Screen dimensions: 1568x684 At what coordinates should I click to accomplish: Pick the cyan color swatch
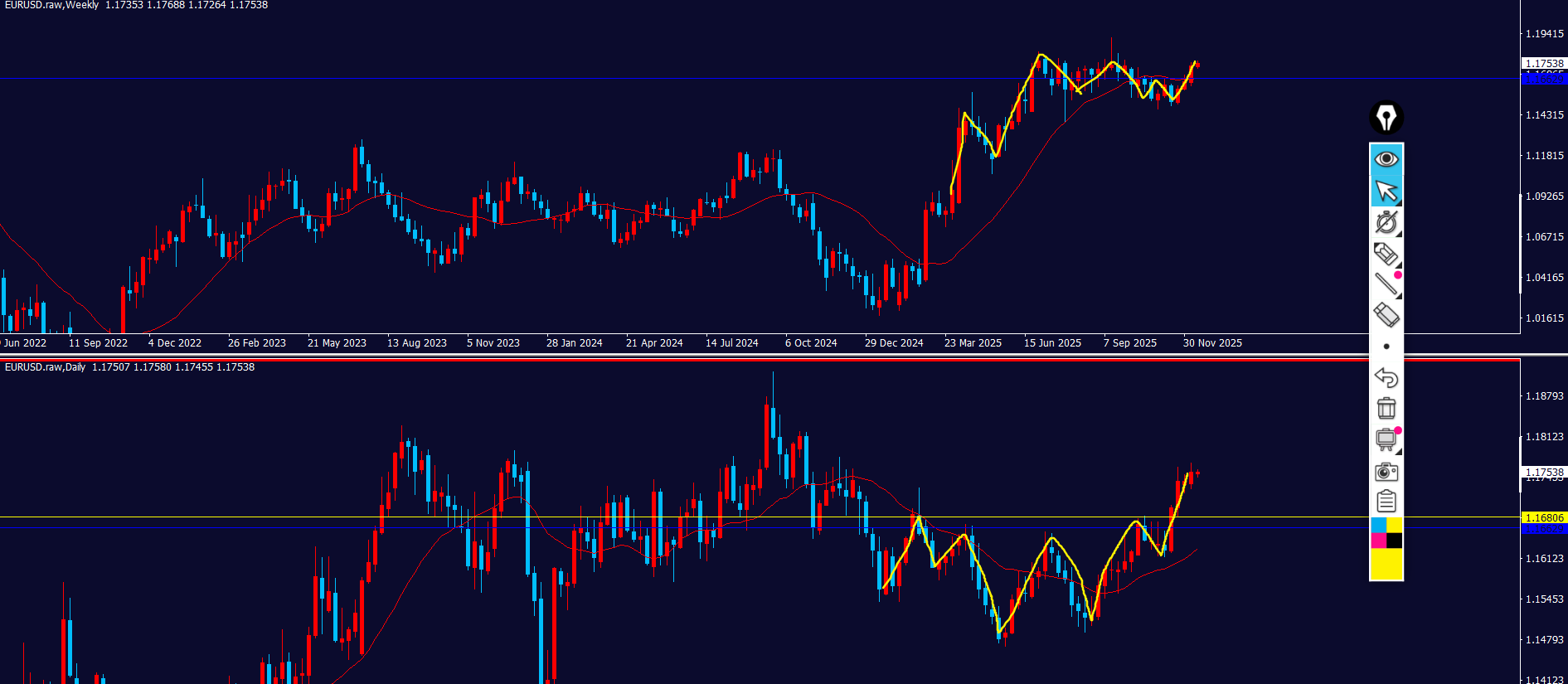click(x=1378, y=526)
